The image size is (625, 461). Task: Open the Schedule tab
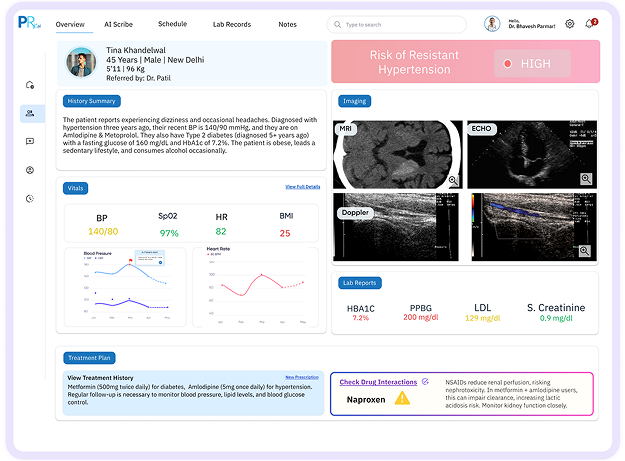[x=172, y=24]
